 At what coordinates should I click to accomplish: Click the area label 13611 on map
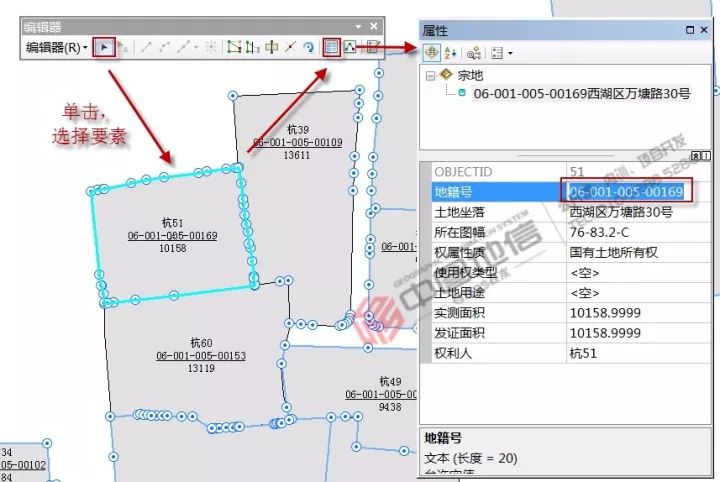(x=297, y=155)
